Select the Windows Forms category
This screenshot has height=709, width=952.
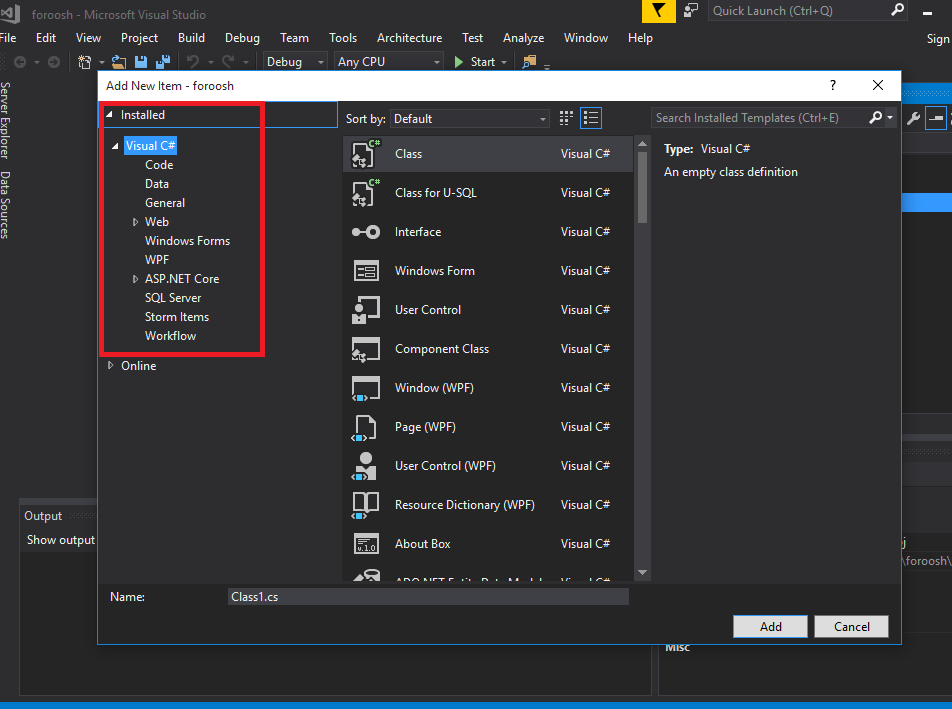187,241
